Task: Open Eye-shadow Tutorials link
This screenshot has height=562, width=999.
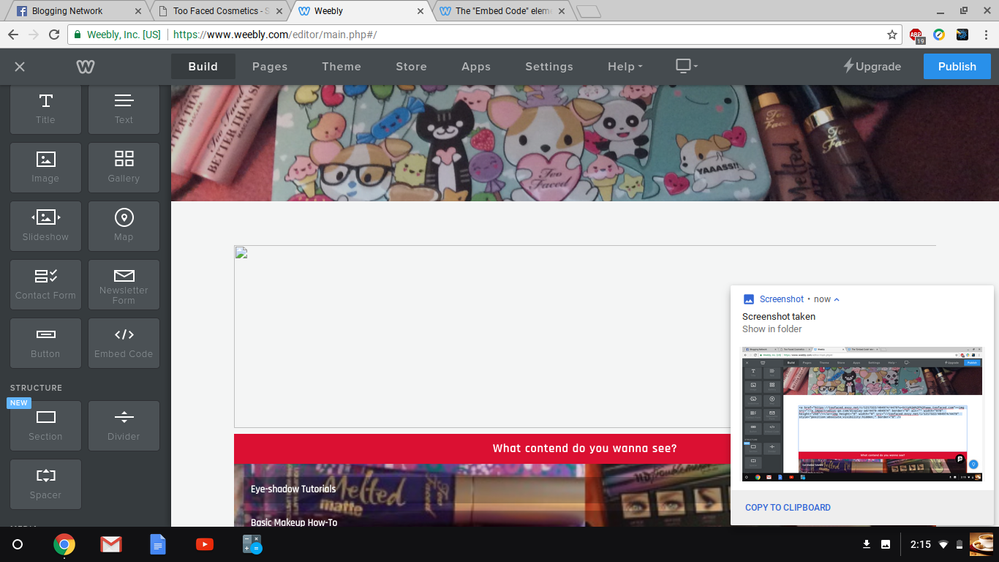Action: pyautogui.click(x=293, y=489)
